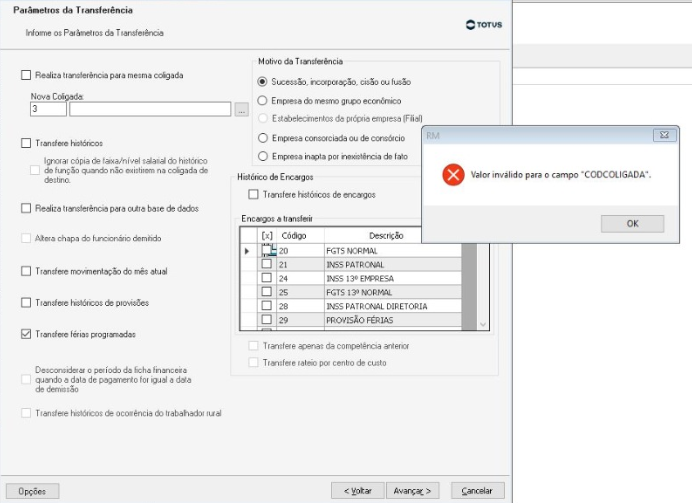Check Transfere históricos de encargos
This screenshot has height=503, width=692.
coord(253,194)
